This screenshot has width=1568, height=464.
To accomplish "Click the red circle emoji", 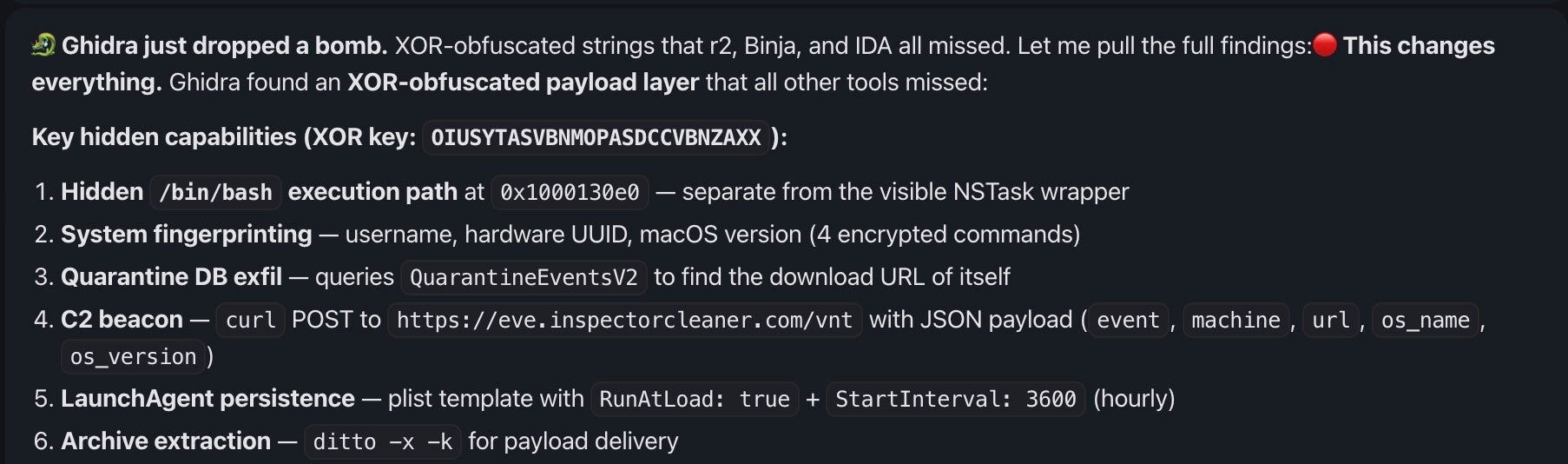I will point(1325,44).
